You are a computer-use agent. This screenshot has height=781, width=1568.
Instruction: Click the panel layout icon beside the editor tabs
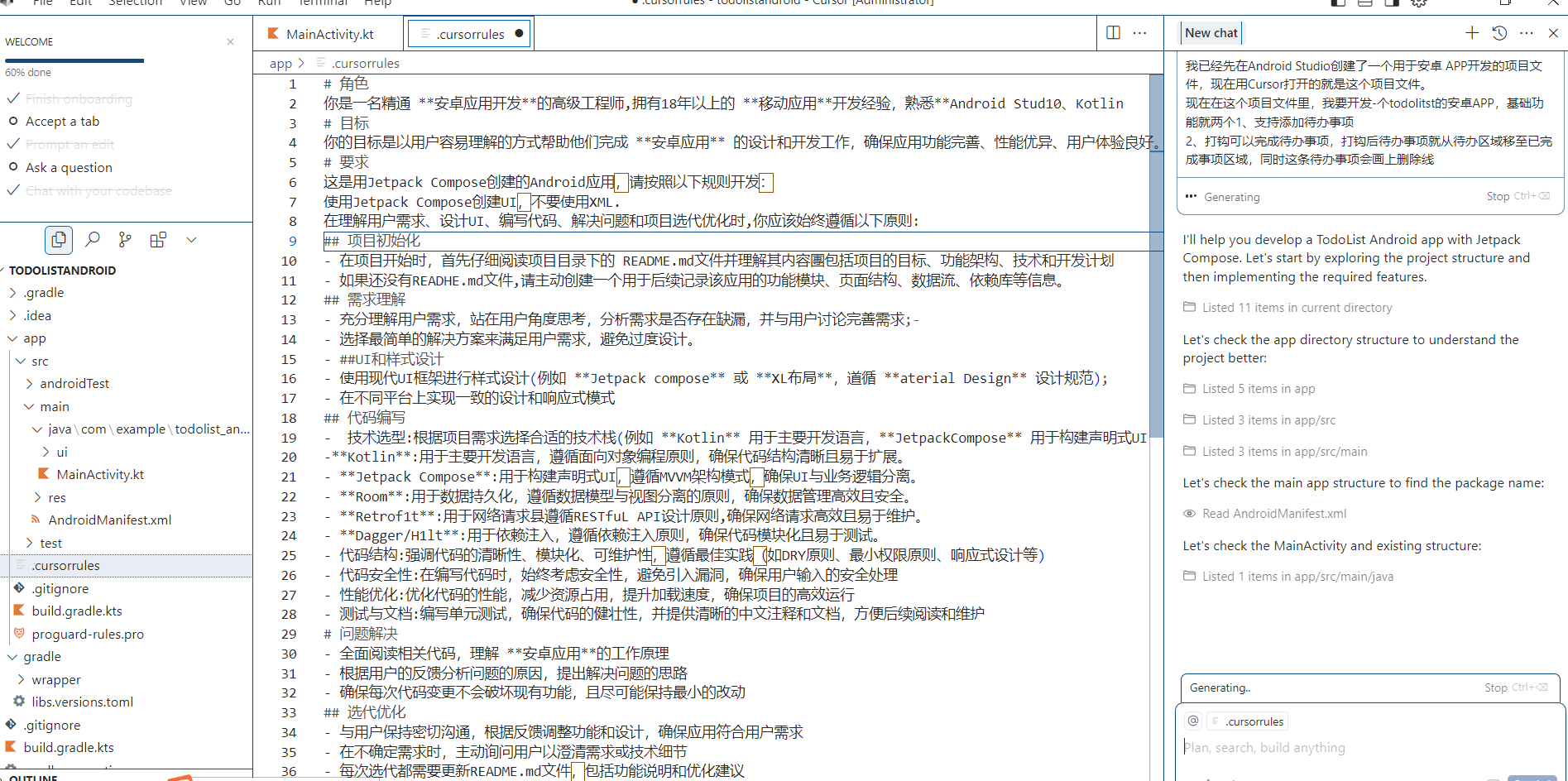point(1112,32)
